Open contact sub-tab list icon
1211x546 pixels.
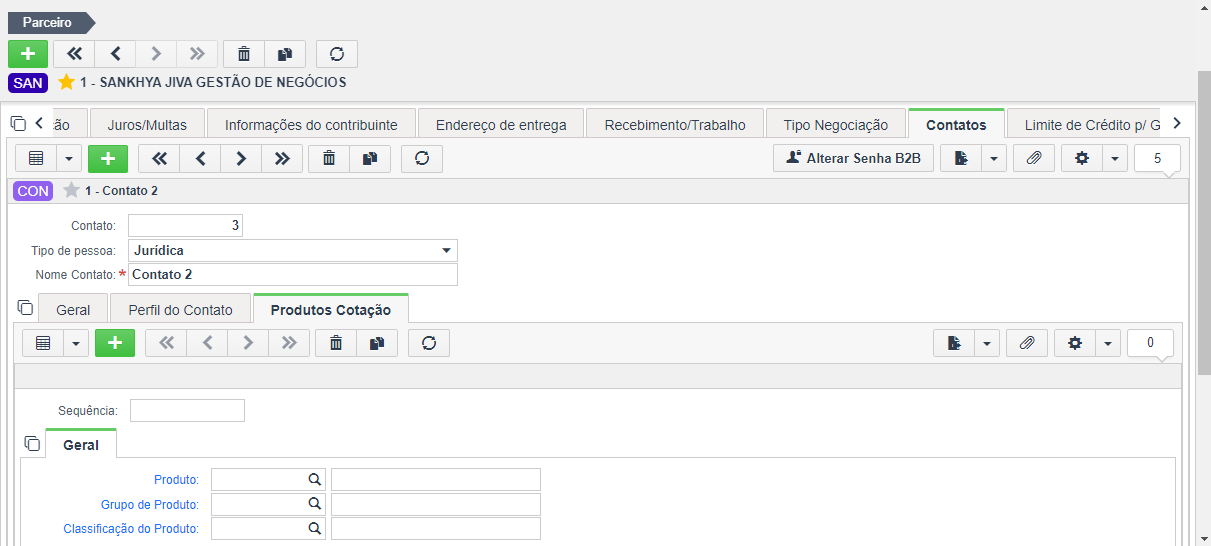click(x=26, y=307)
